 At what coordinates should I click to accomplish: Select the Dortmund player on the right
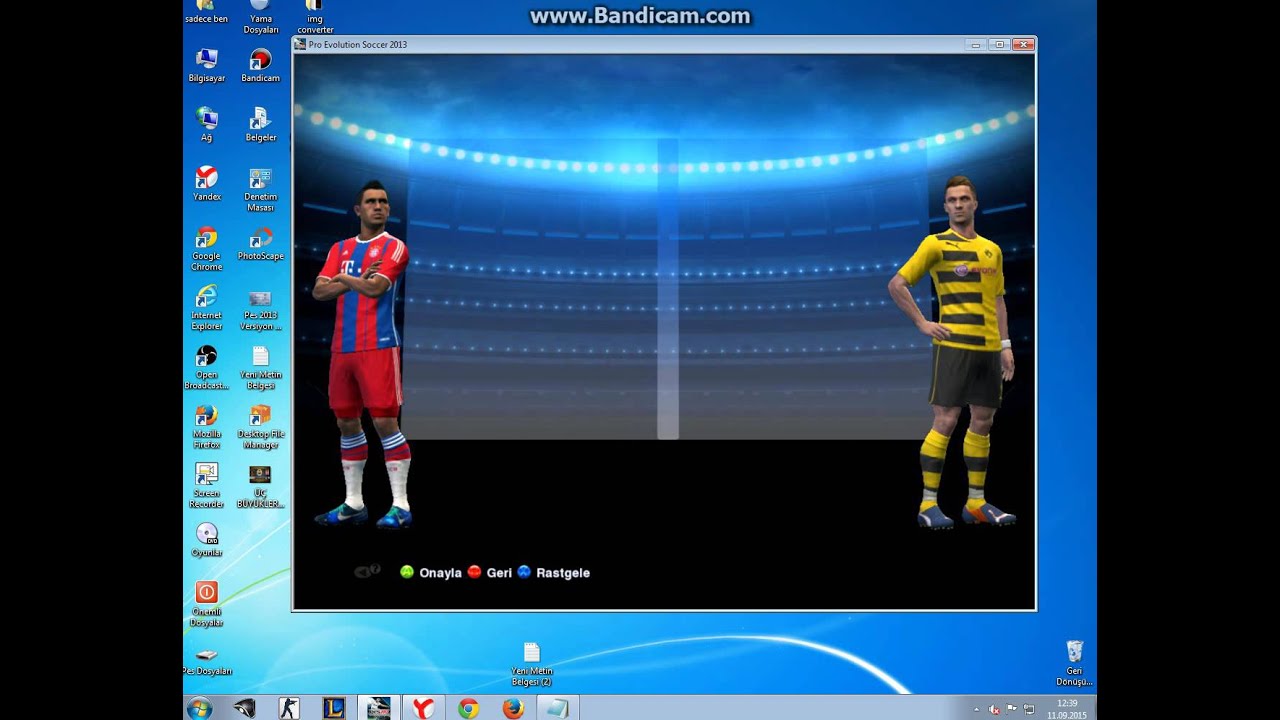(953, 352)
